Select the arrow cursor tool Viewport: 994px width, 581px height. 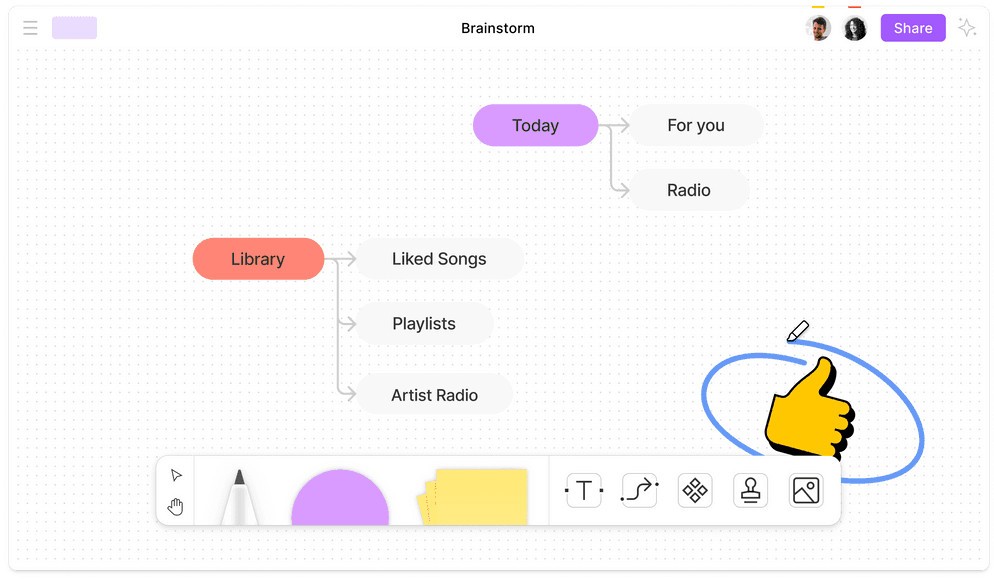[x=176, y=475]
